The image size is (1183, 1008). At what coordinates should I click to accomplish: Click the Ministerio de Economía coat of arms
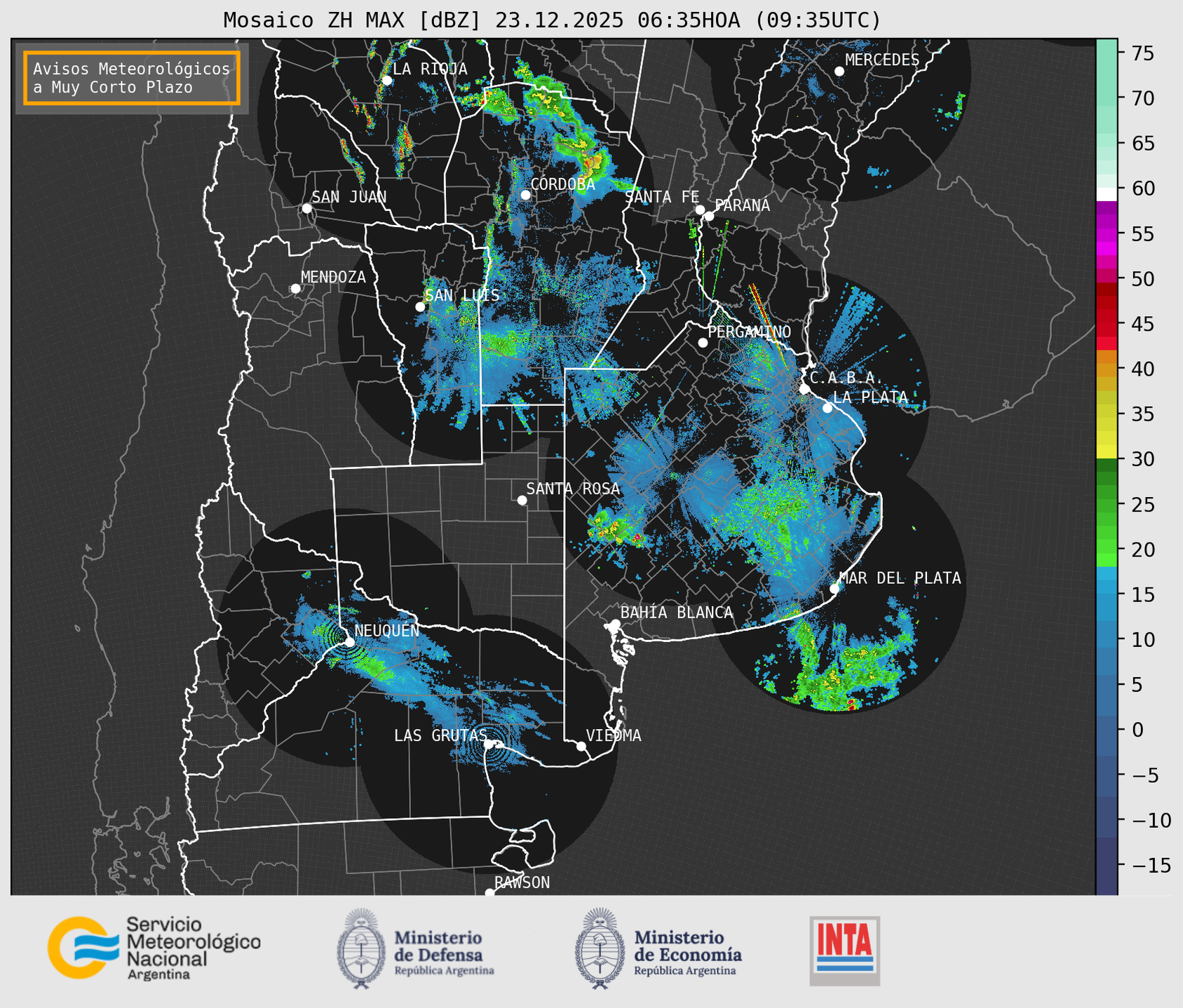click(x=600, y=948)
